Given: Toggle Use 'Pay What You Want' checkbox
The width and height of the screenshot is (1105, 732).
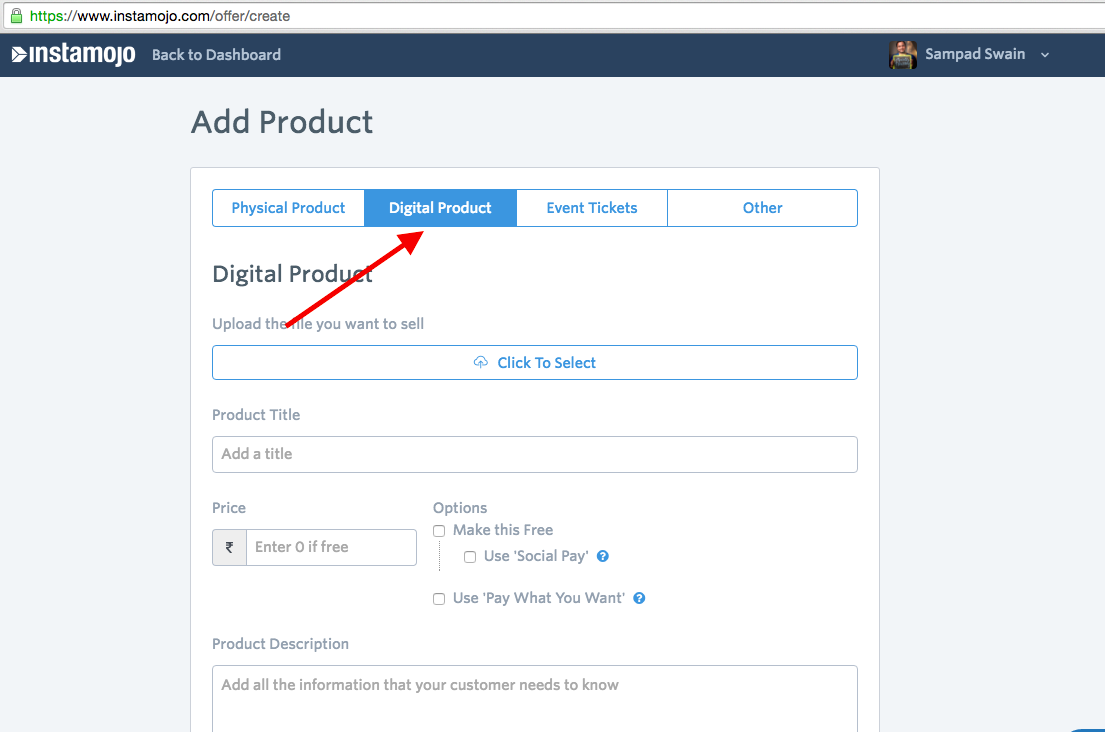Looking at the screenshot, I should point(439,599).
